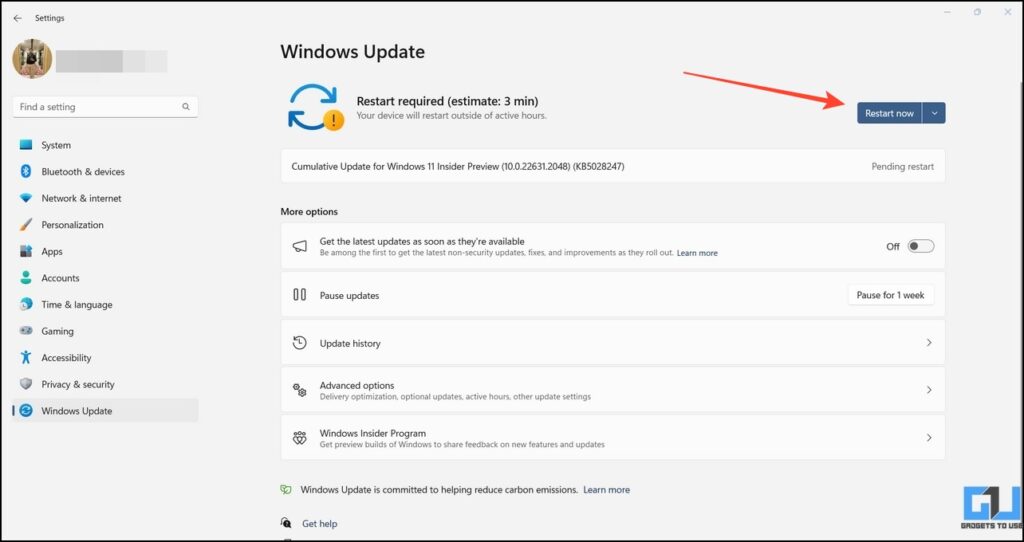Click the Find a setting search box

(105, 107)
